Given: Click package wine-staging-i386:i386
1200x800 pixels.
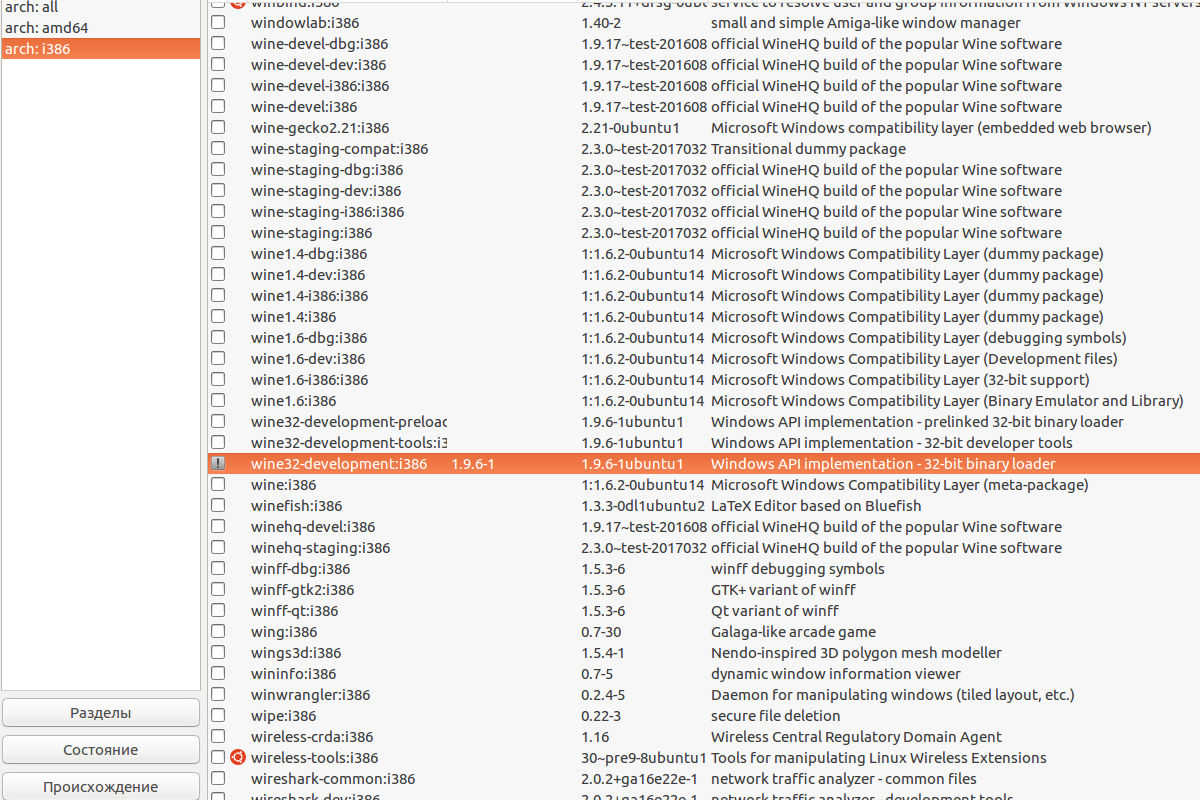Looking at the screenshot, I should tap(327, 211).
